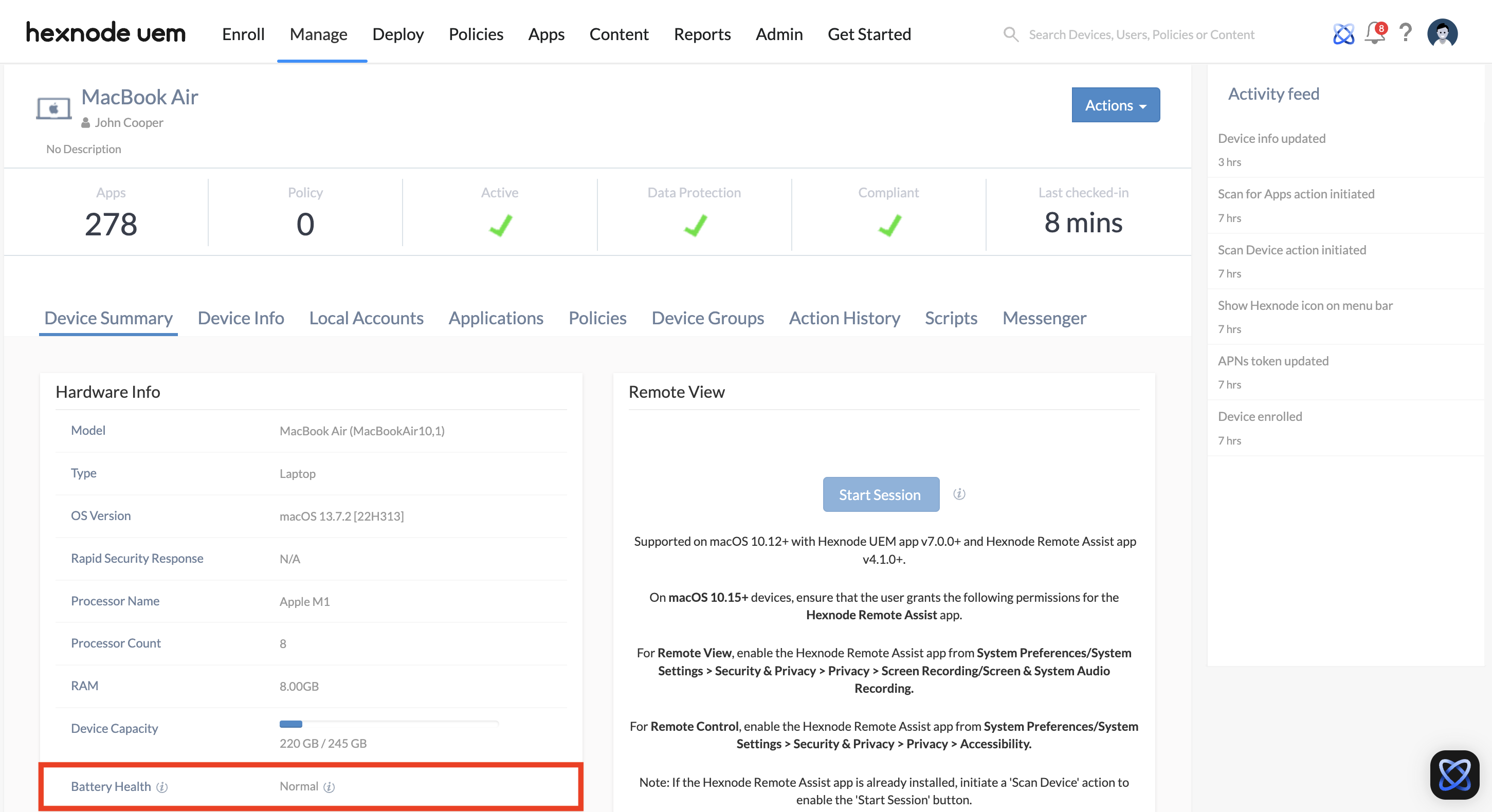Screen dimensions: 1492x812
Task: Click 'Show Hexnode icon on menu bar' entry
Action: tap(1305, 306)
